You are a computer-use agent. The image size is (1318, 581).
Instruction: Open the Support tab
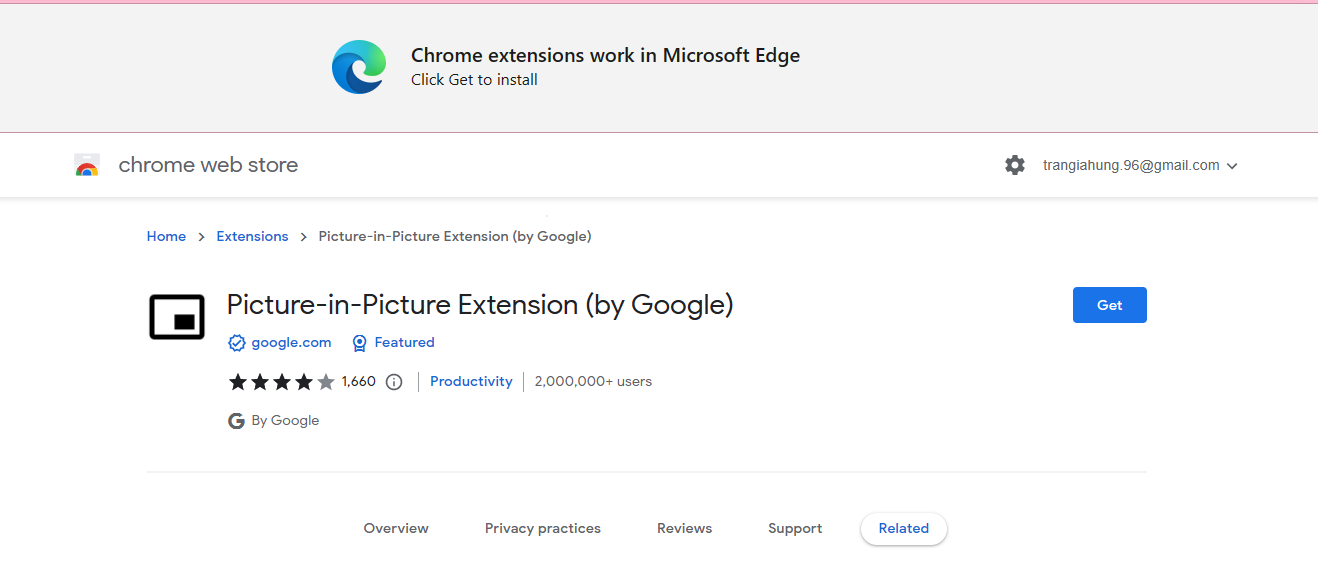pyautogui.click(x=795, y=529)
